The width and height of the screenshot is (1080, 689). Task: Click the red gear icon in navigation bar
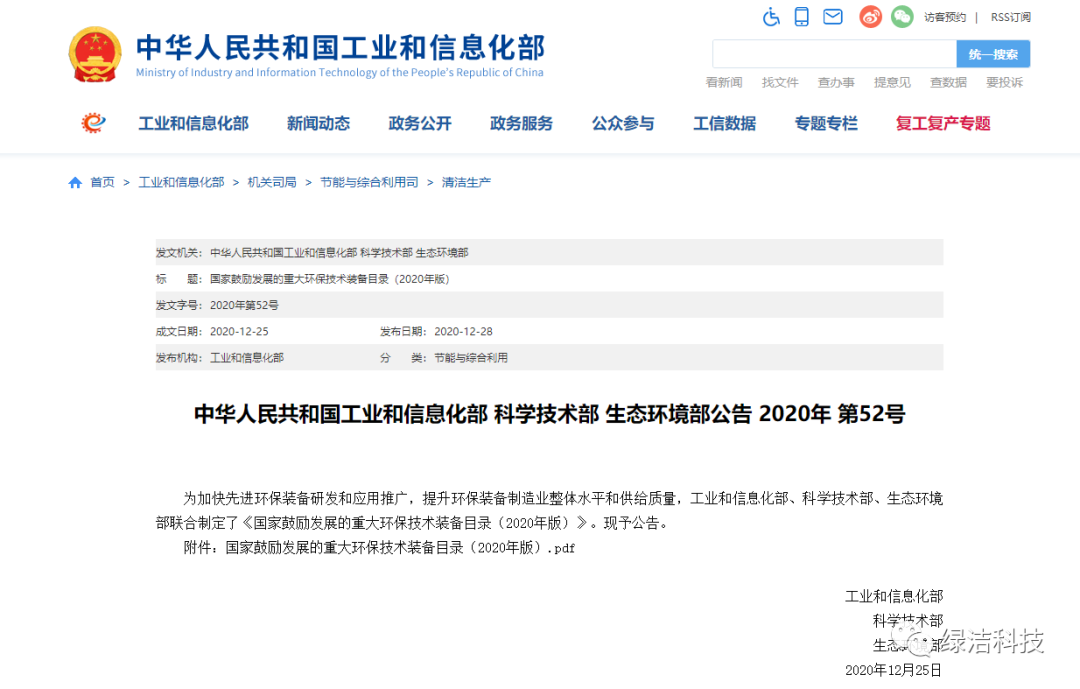click(x=93, y=123)
